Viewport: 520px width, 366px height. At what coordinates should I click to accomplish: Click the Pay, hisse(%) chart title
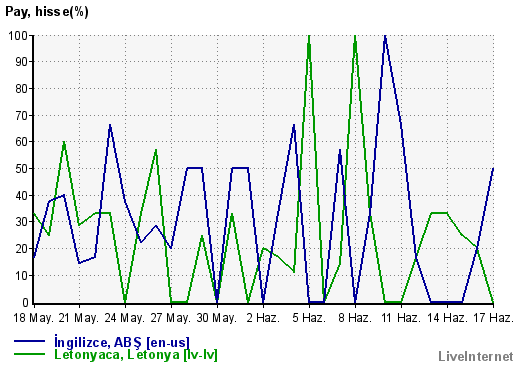[x=47, y=12]
